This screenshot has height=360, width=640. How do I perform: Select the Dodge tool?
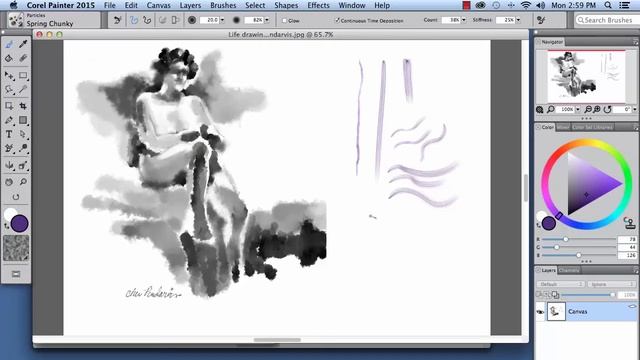pyautogui.click(x=23, y=149)
